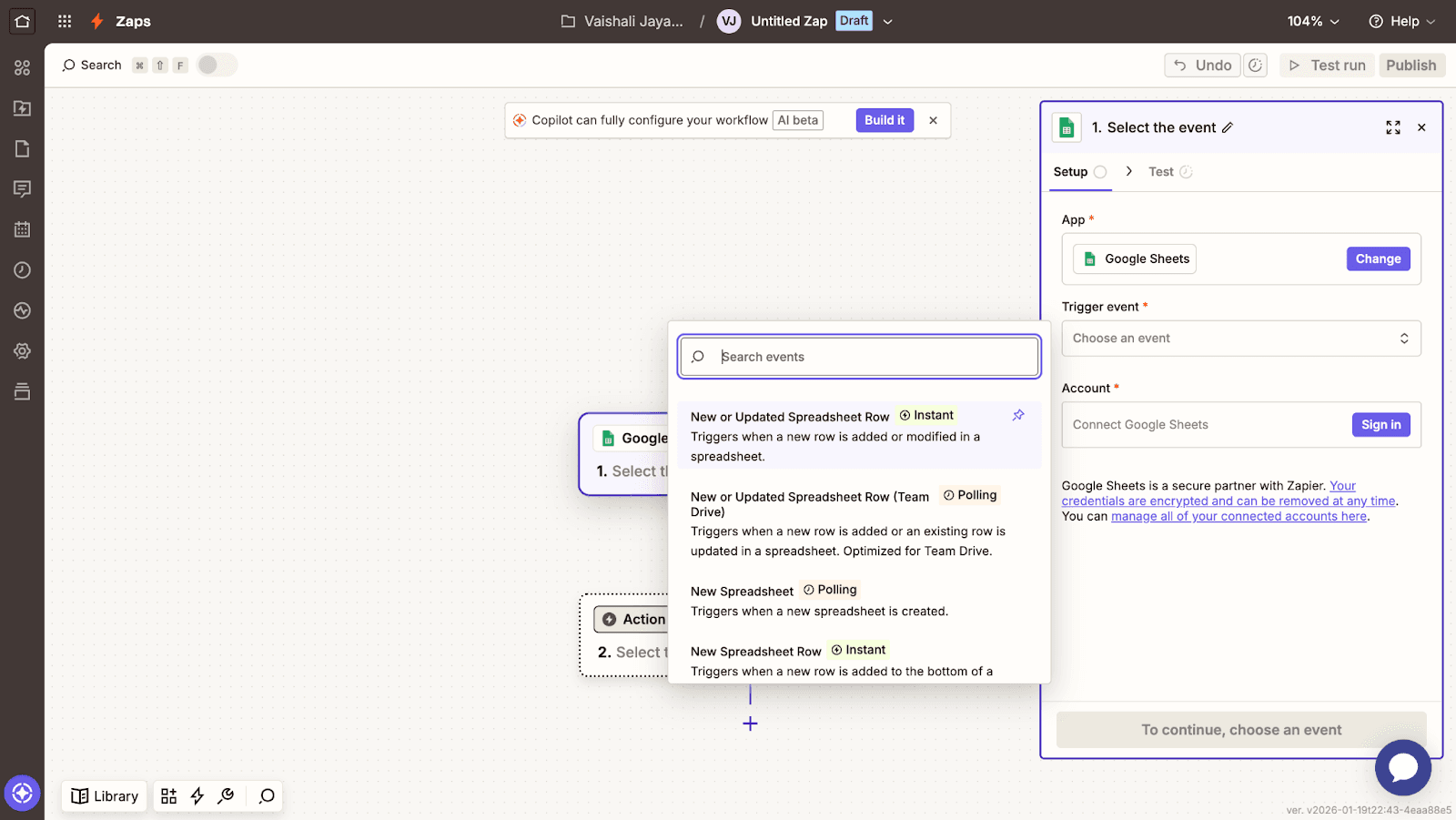
Task: Click the plus icon to add step
Action: (x=750, y=724)
